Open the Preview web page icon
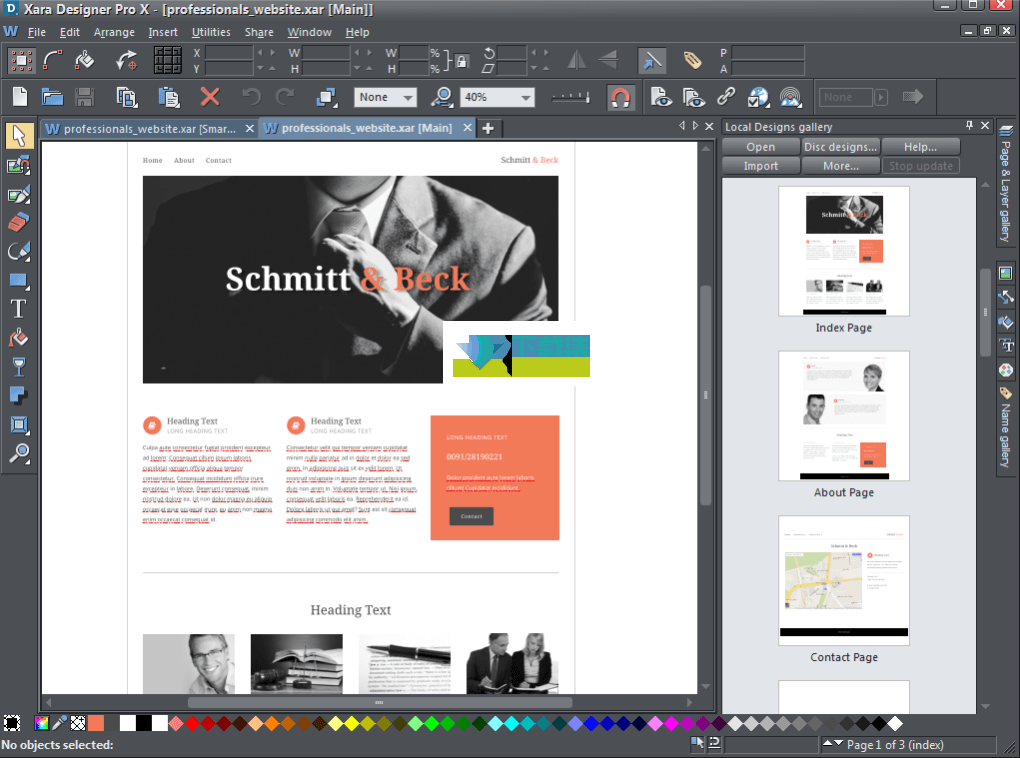This screenshot has width=1020, height=758. pos(659,97)
